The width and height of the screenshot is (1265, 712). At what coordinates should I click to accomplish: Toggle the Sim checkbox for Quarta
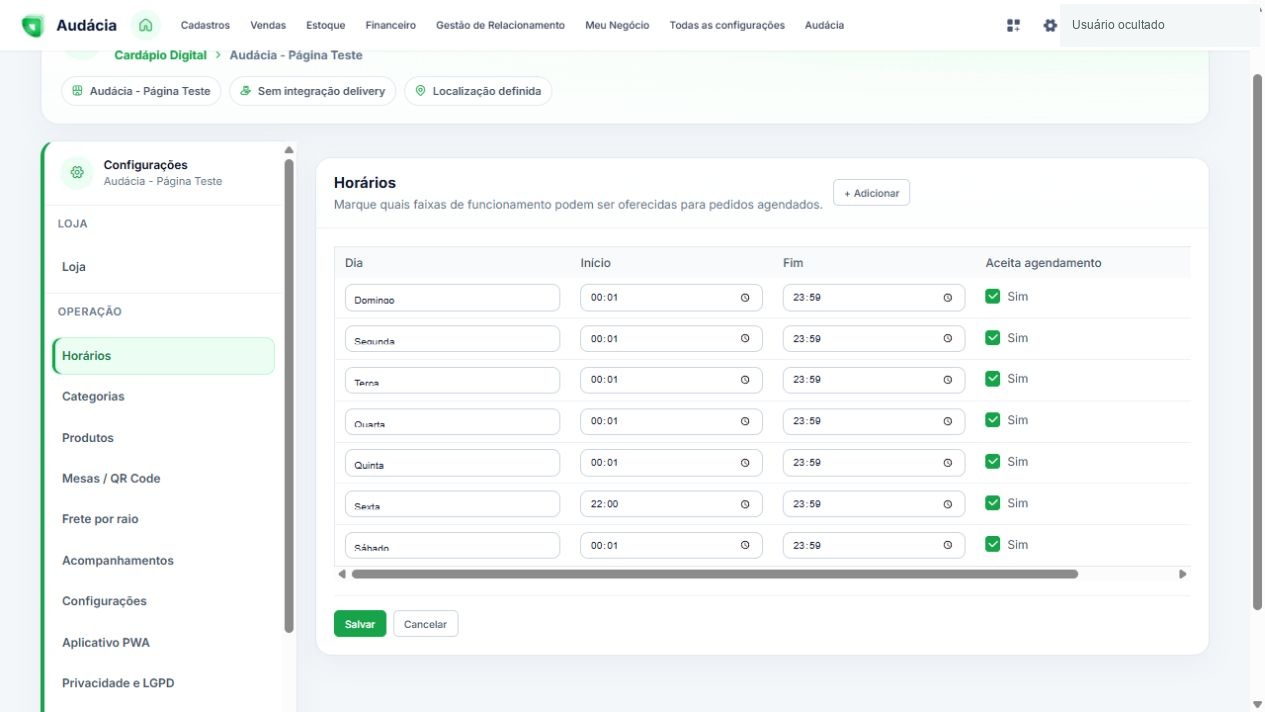(992, 420)
